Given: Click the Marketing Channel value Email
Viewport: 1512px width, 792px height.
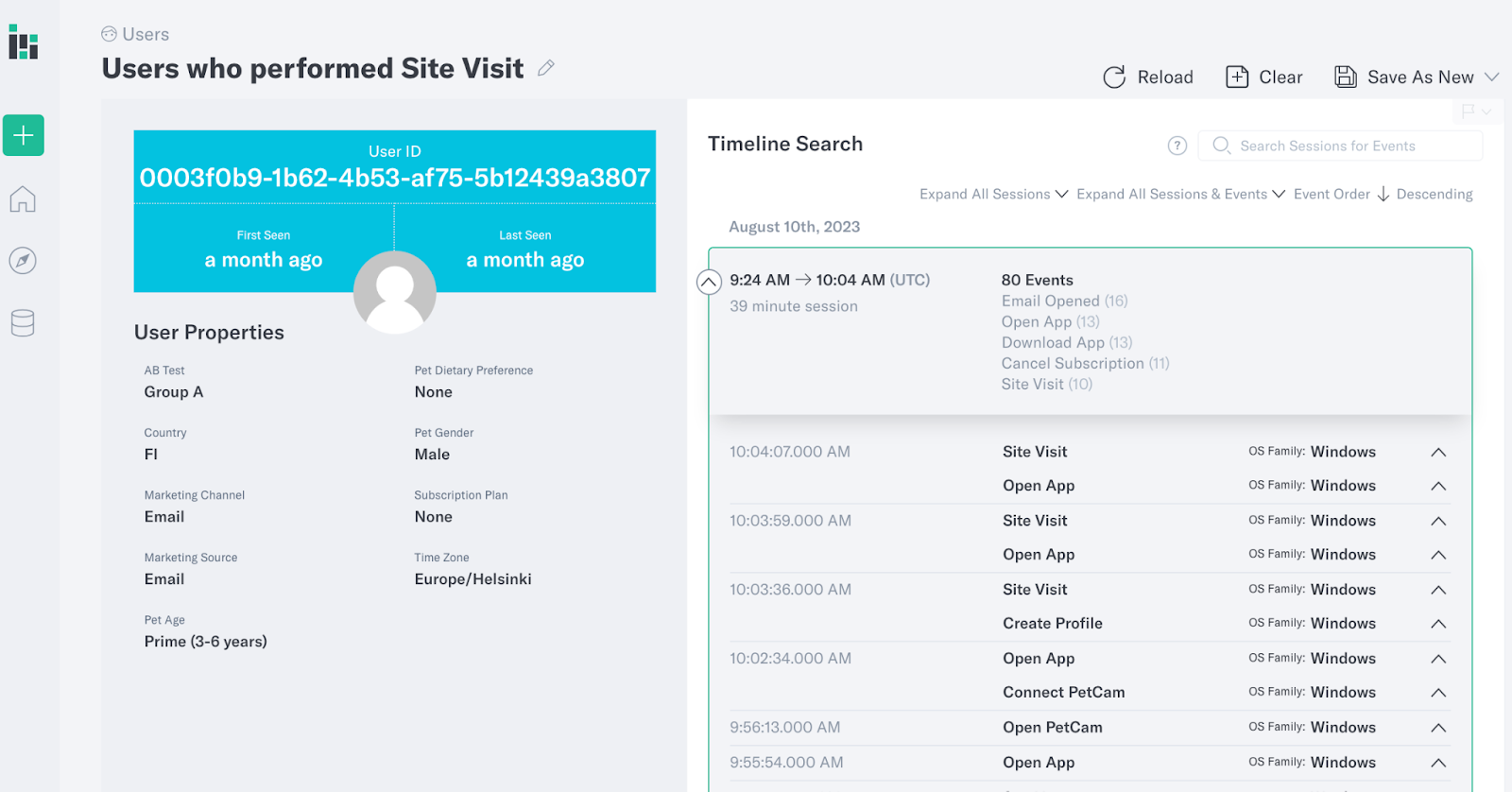Looking at the screenshot, I should pos(164,517).
